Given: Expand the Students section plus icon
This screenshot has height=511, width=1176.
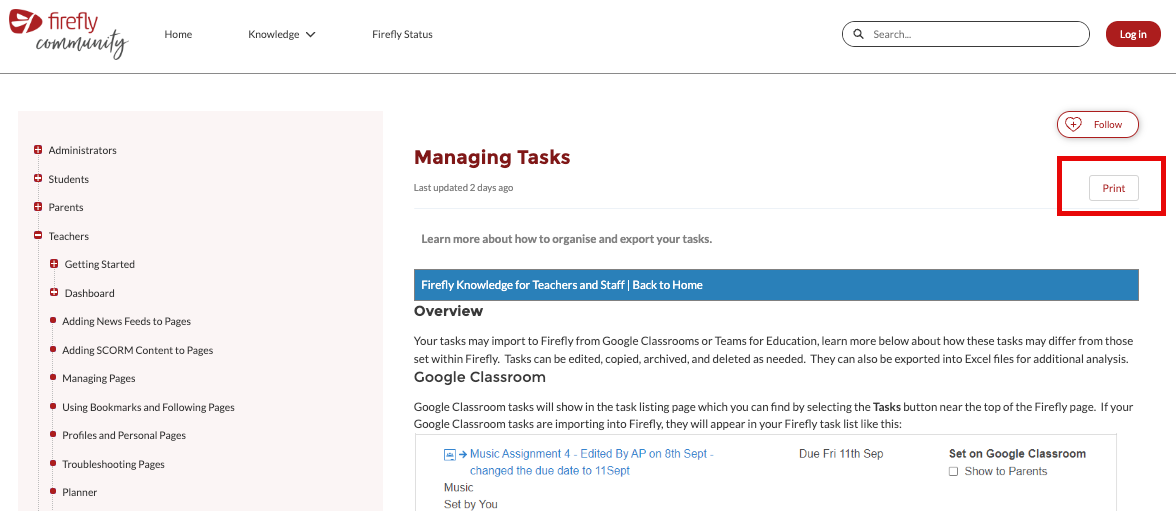Looking at the screenshot, I should (x=38, y=179).
